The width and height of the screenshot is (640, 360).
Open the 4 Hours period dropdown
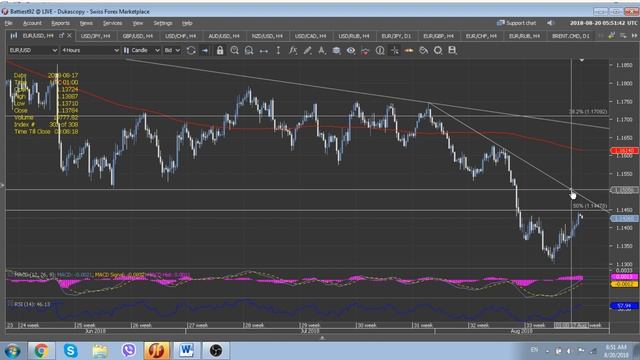pyautogui.click(x=90, y=50)
